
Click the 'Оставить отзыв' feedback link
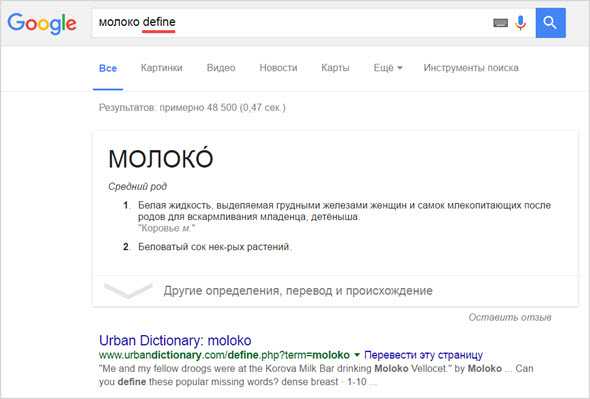[x=510, y=317]
